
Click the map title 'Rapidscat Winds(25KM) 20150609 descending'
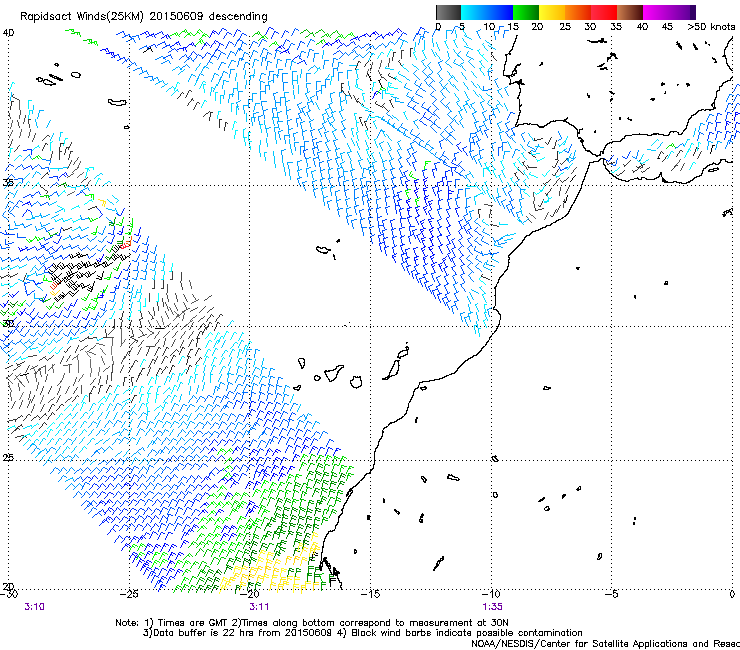click(143, 17)
